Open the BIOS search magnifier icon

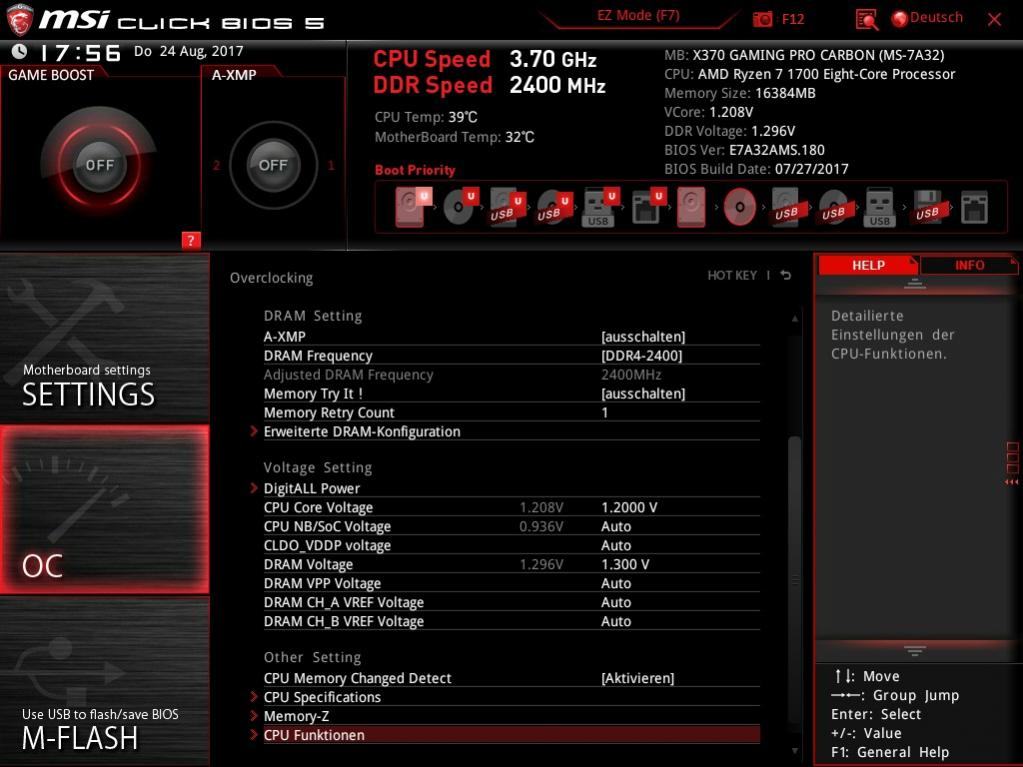click(x=866, y=20)
